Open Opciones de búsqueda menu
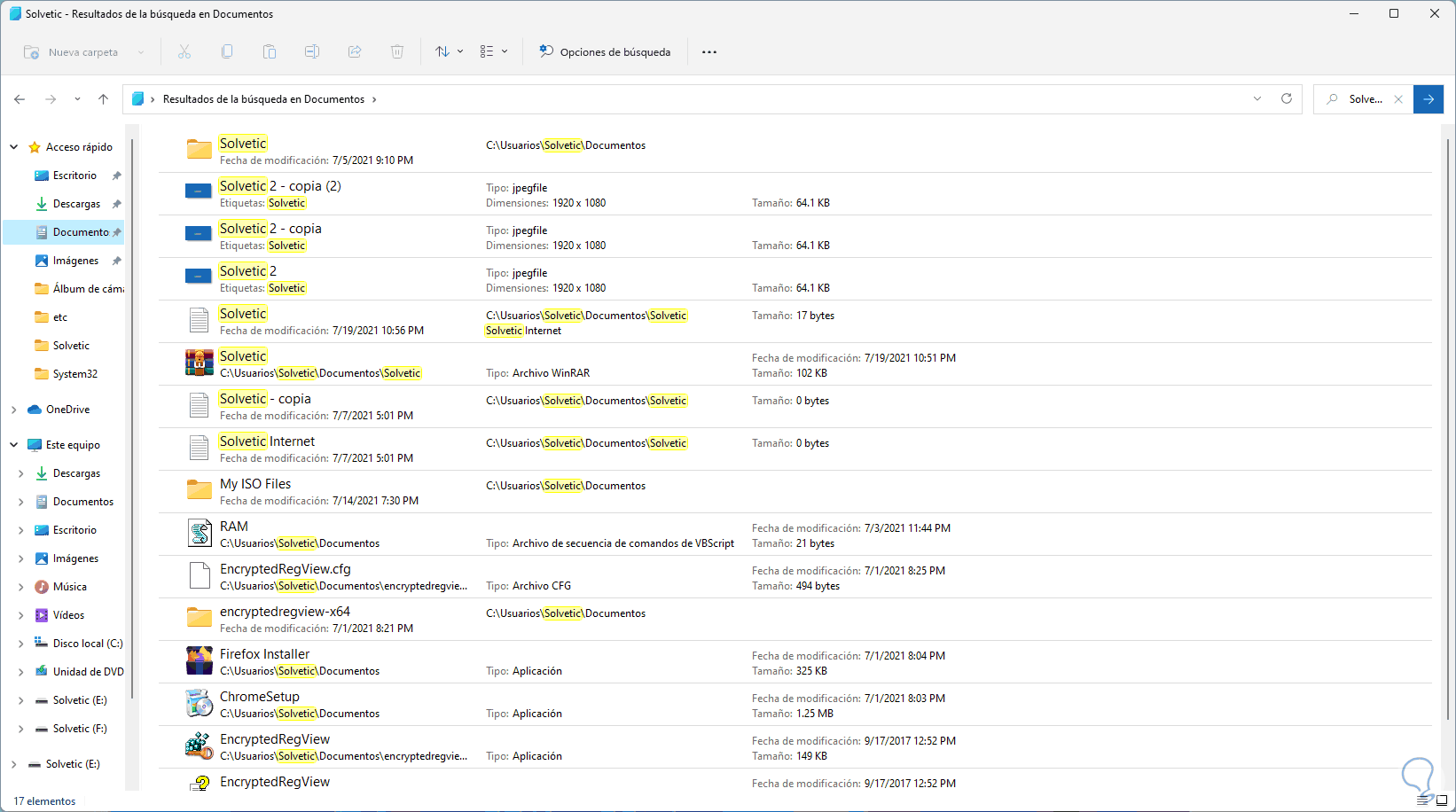Image resolution: width=1456 pixels, height=812 pixels. 605,52
